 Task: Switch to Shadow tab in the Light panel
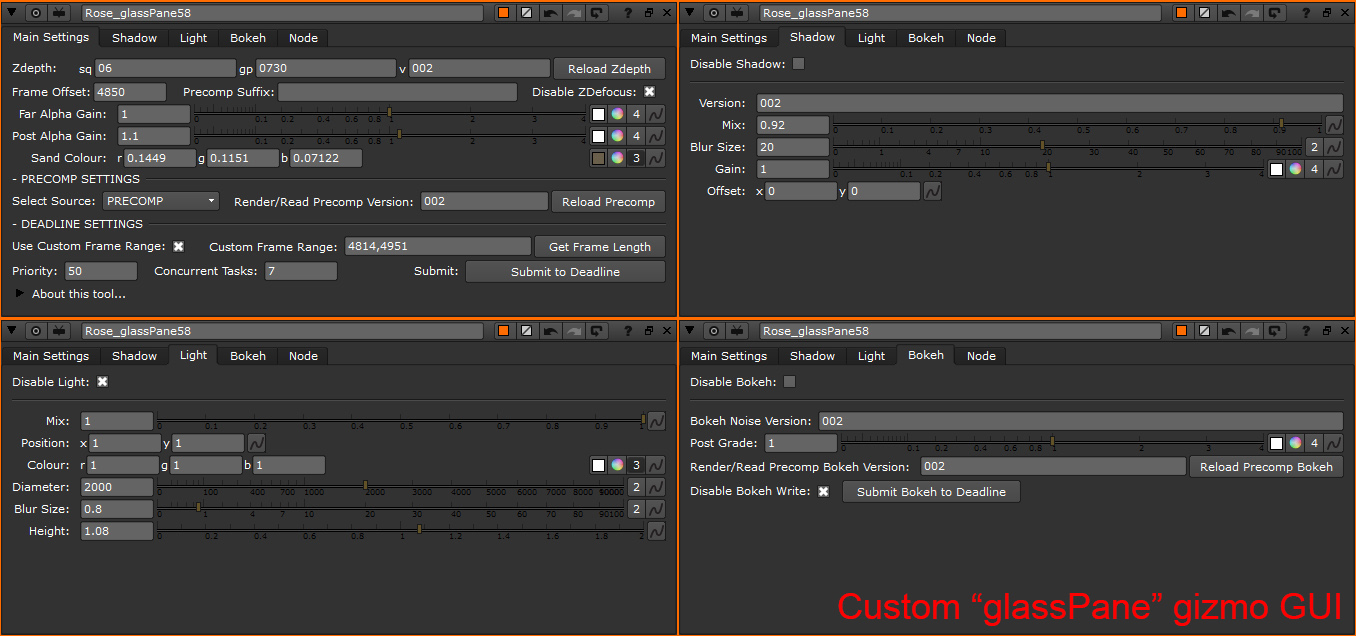(x=134, y=356)
